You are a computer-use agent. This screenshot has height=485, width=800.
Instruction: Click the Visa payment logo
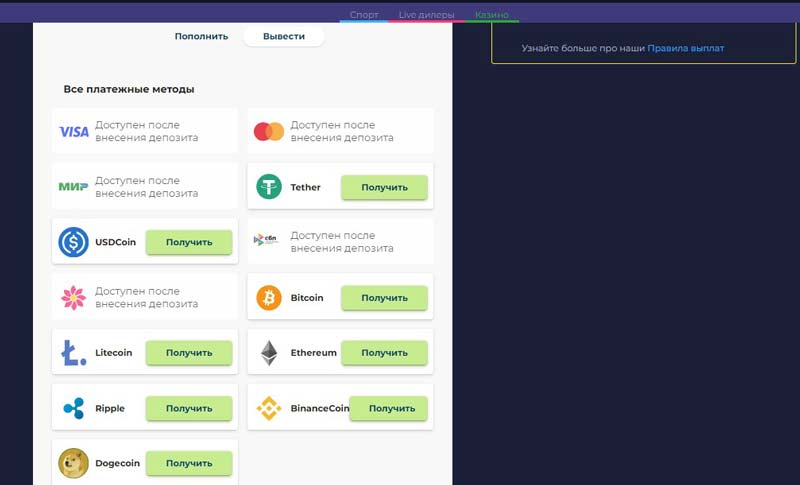74,132
